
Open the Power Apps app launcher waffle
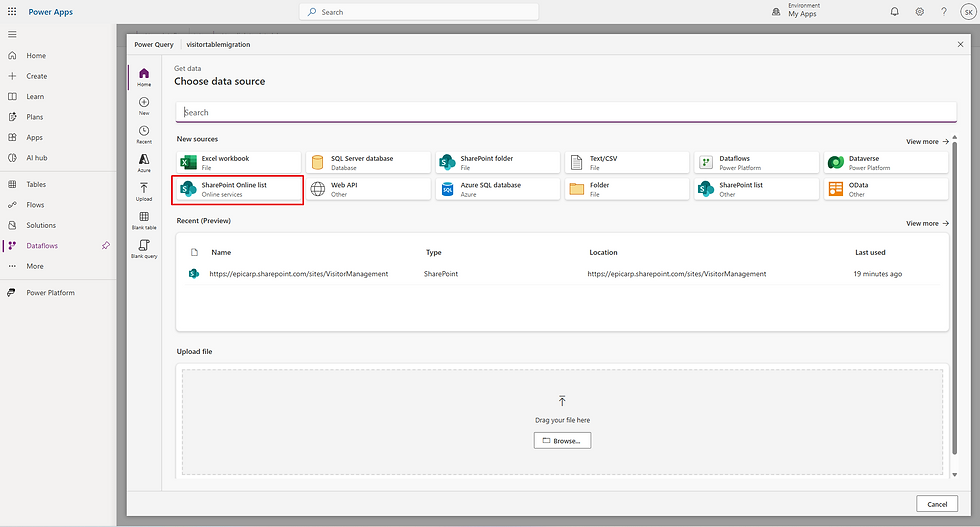(x=12, y=12)
